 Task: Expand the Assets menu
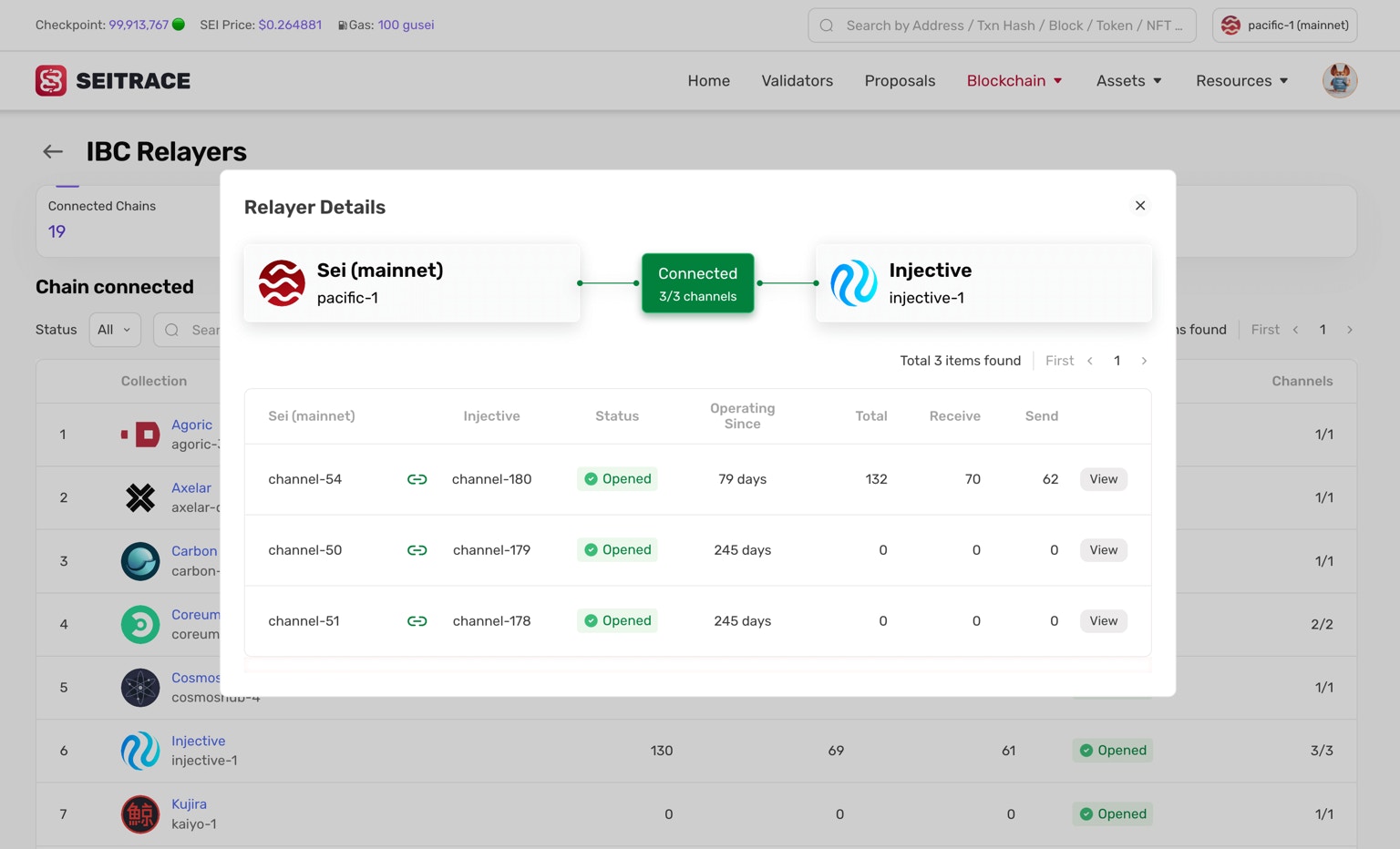[x=1129, y=80]
